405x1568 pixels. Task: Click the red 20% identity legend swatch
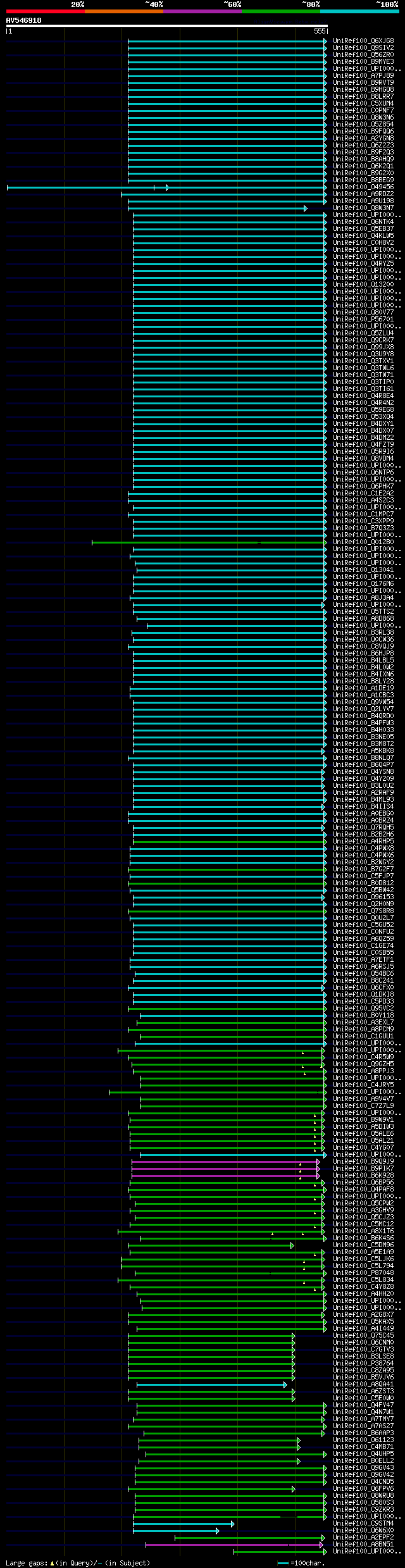pyautogui.click(x=45, y=11)
